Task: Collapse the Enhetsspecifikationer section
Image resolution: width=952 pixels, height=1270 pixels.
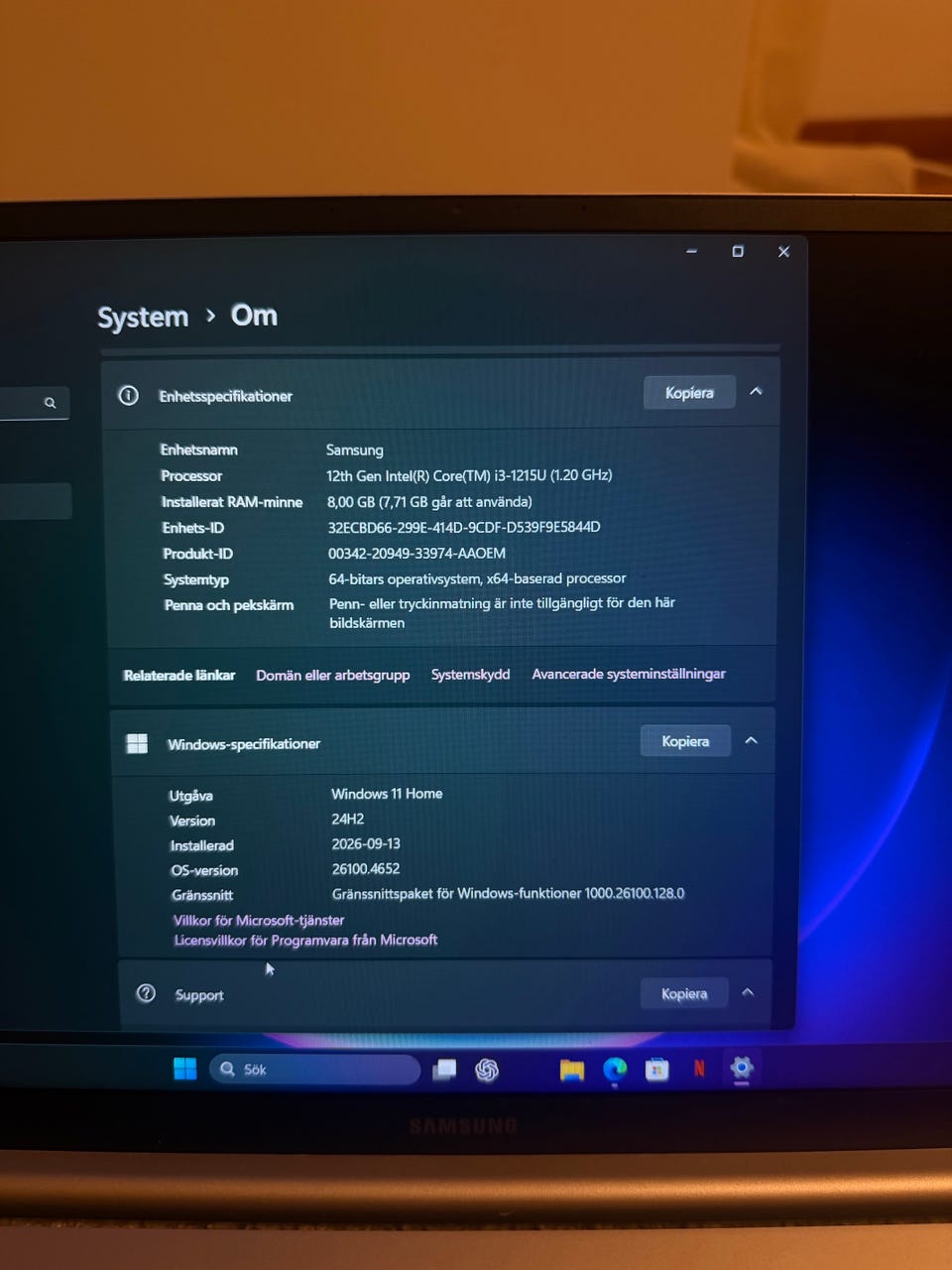Action: tap(756, 392)
